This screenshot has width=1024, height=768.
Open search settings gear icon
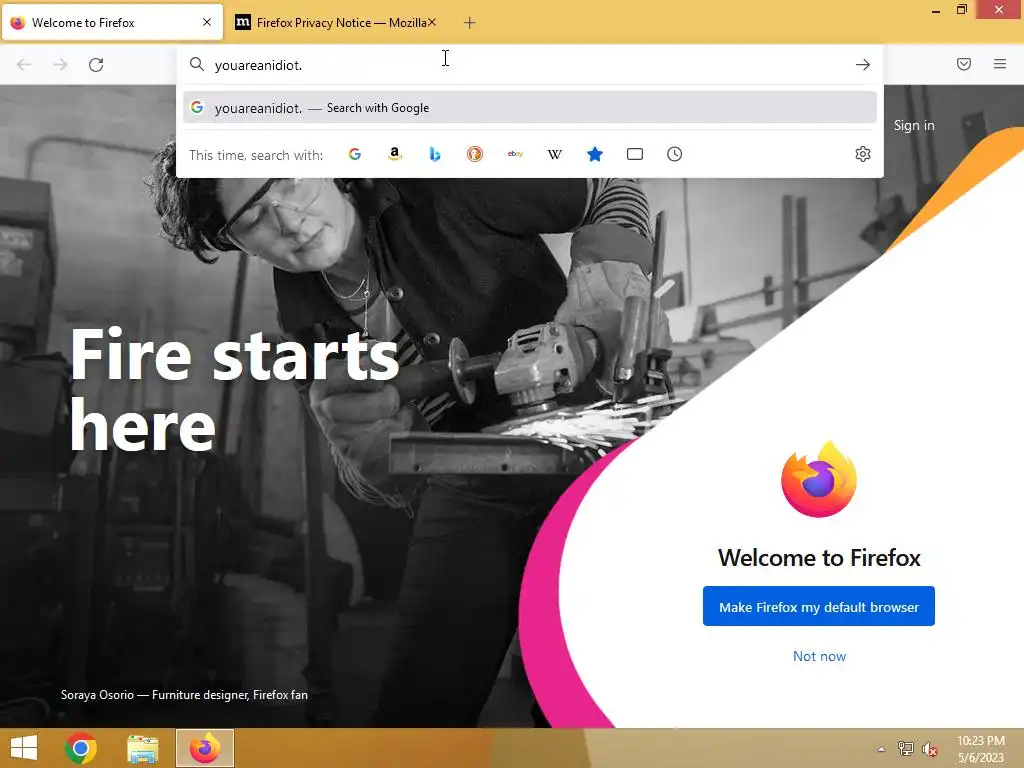[863, 154]
